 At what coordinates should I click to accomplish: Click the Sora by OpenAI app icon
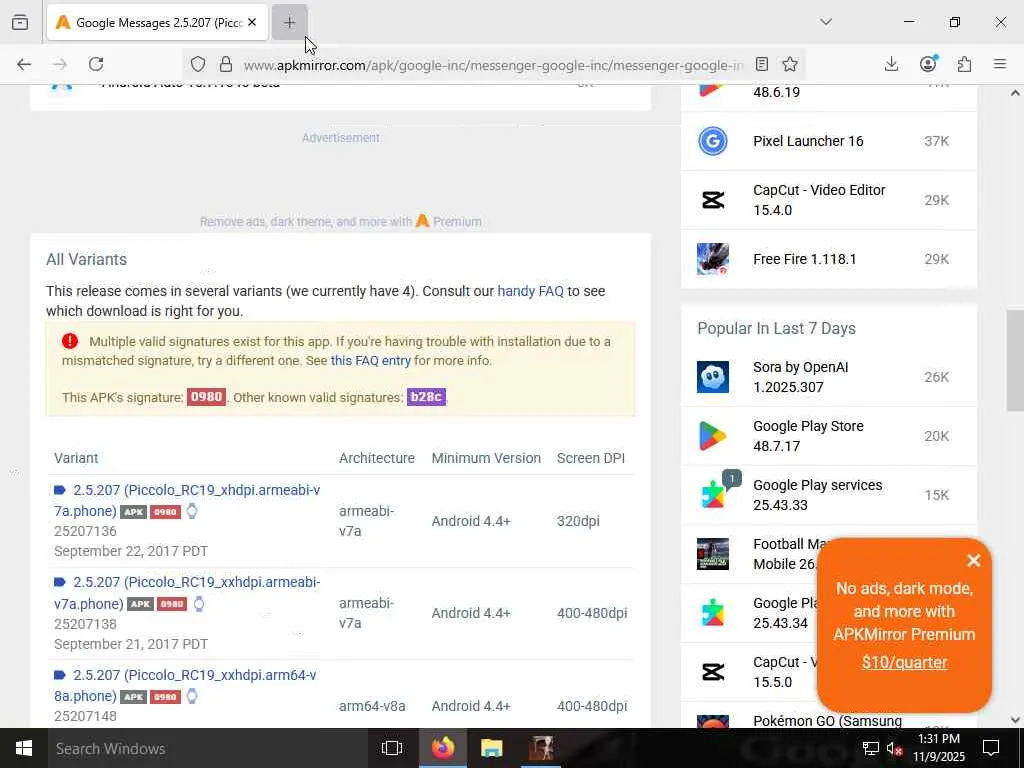pyautogui.click(x=712, y=377)
